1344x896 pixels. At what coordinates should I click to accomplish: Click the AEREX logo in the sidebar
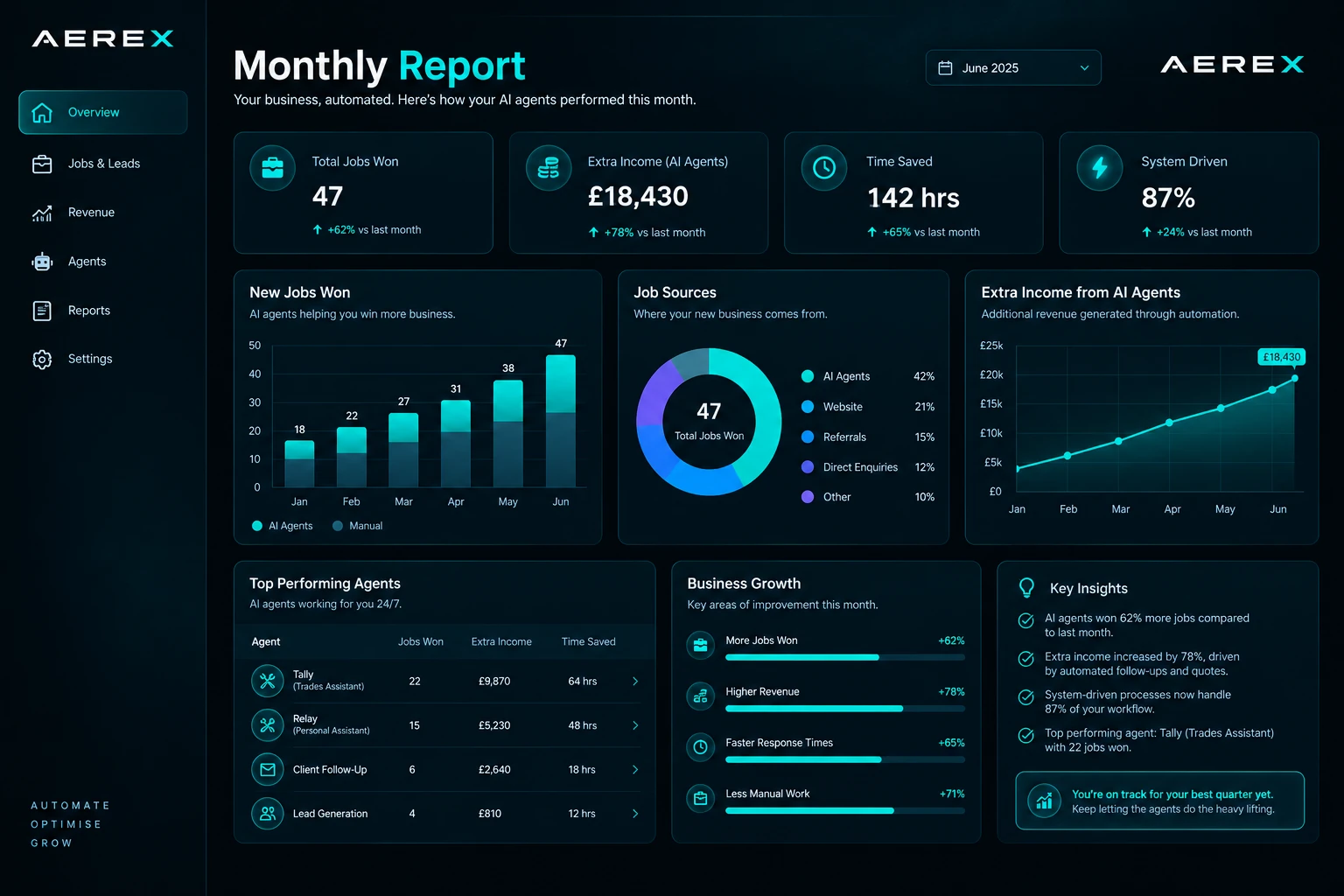tap(103, 38)
